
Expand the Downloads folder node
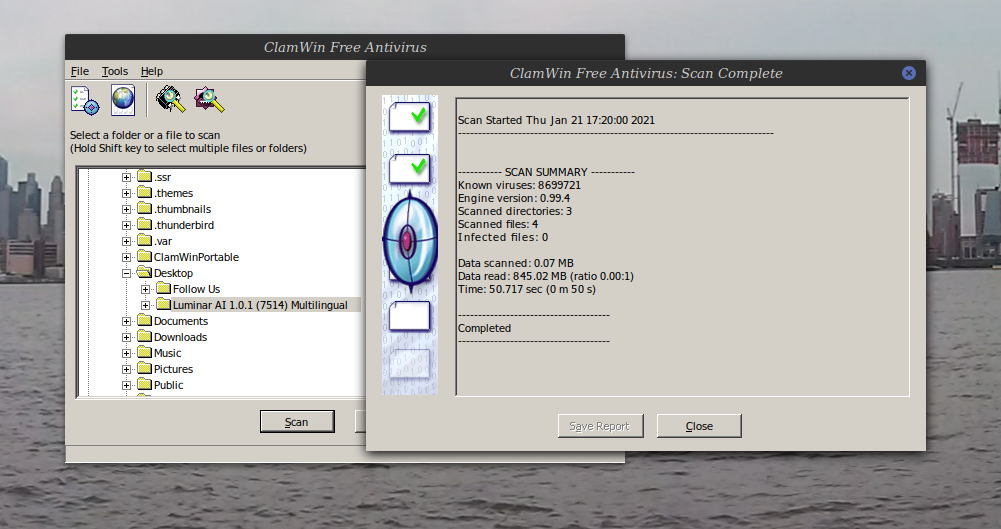pyautogui.click(x=126, y=337)
